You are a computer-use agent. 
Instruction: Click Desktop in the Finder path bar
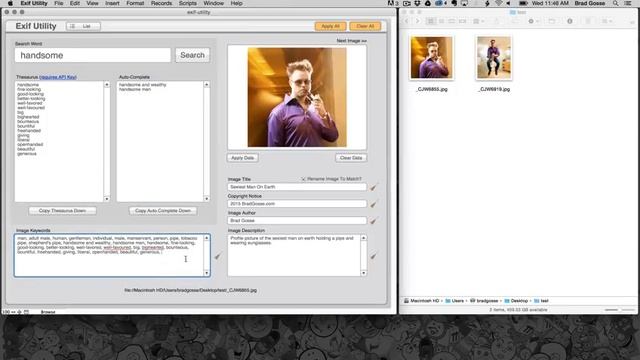[x=516, y=301]
